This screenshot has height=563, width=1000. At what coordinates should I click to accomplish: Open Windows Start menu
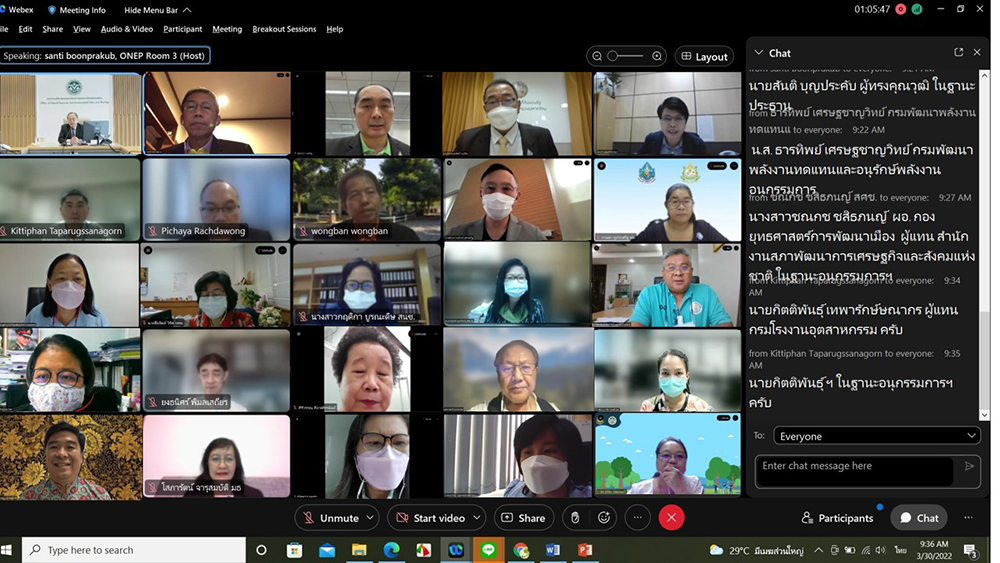6,550
